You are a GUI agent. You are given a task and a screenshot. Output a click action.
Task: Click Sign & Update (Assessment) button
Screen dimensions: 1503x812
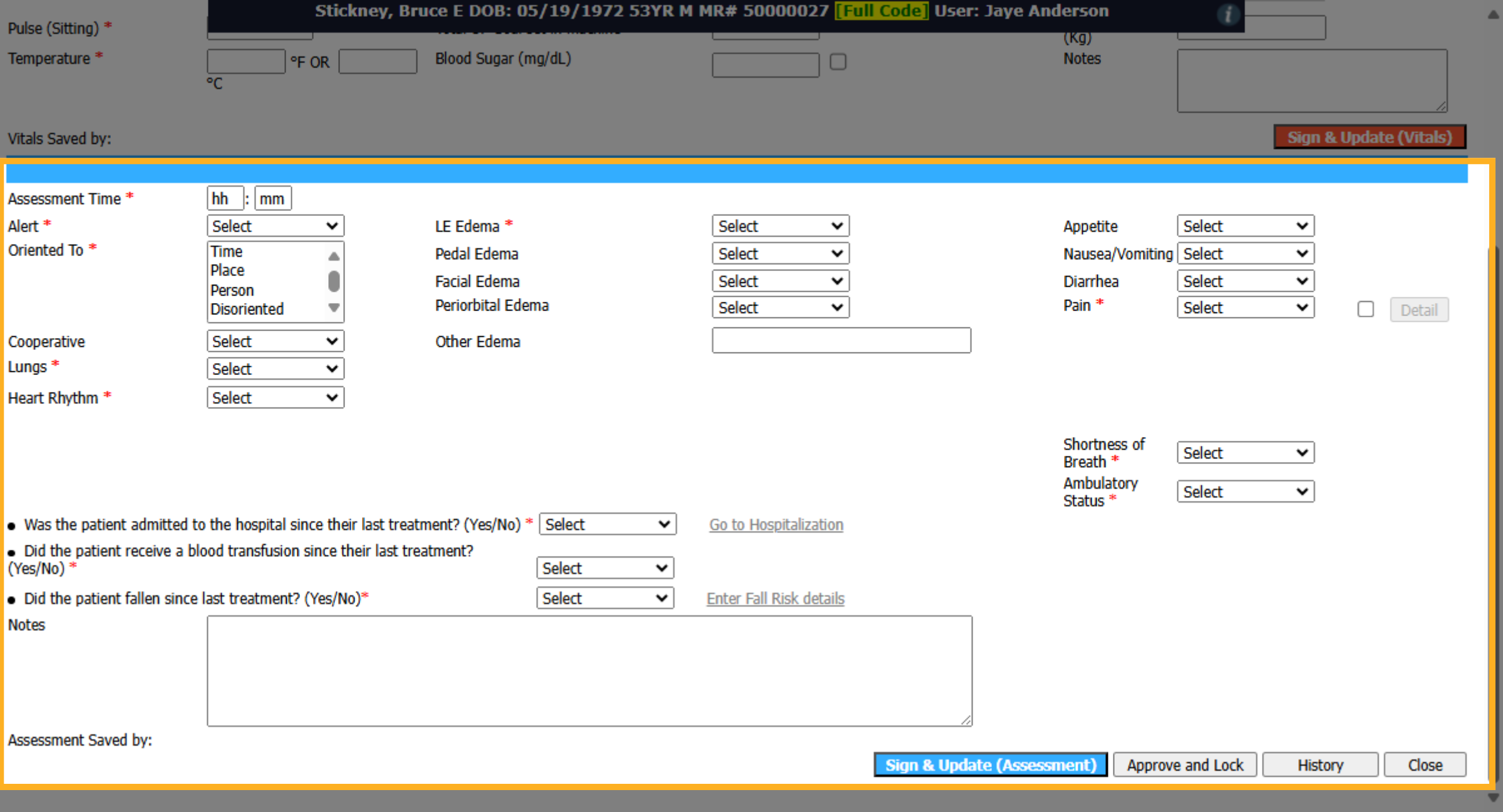(x=991, y=764)
